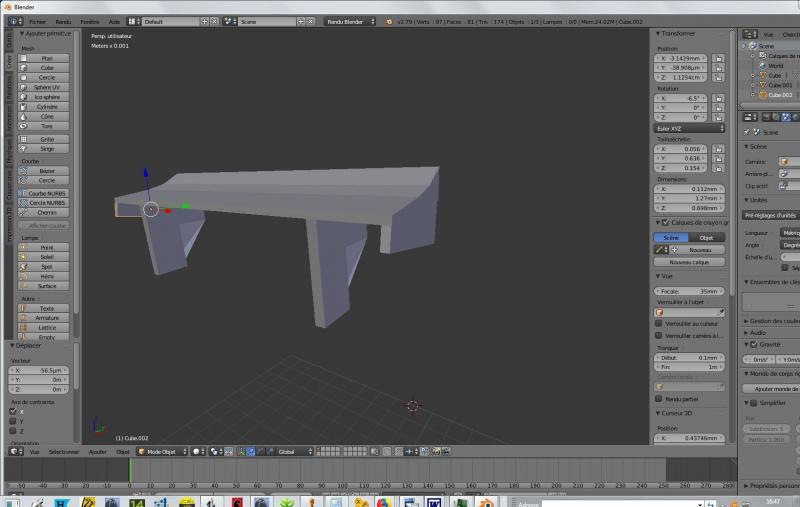
Task: Click the Nouveau calque button
Action: (x=690, y=262)
